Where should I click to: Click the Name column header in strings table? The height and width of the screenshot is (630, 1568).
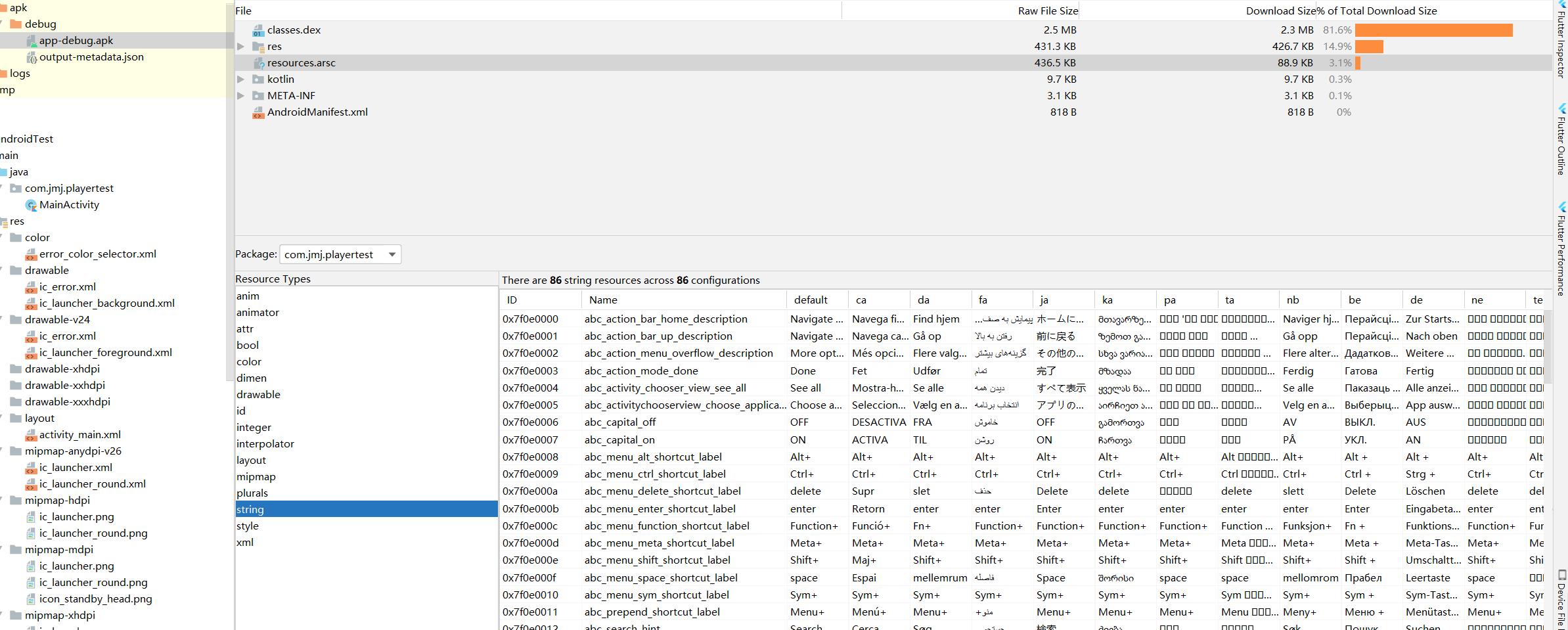click(x=684, y=300)
